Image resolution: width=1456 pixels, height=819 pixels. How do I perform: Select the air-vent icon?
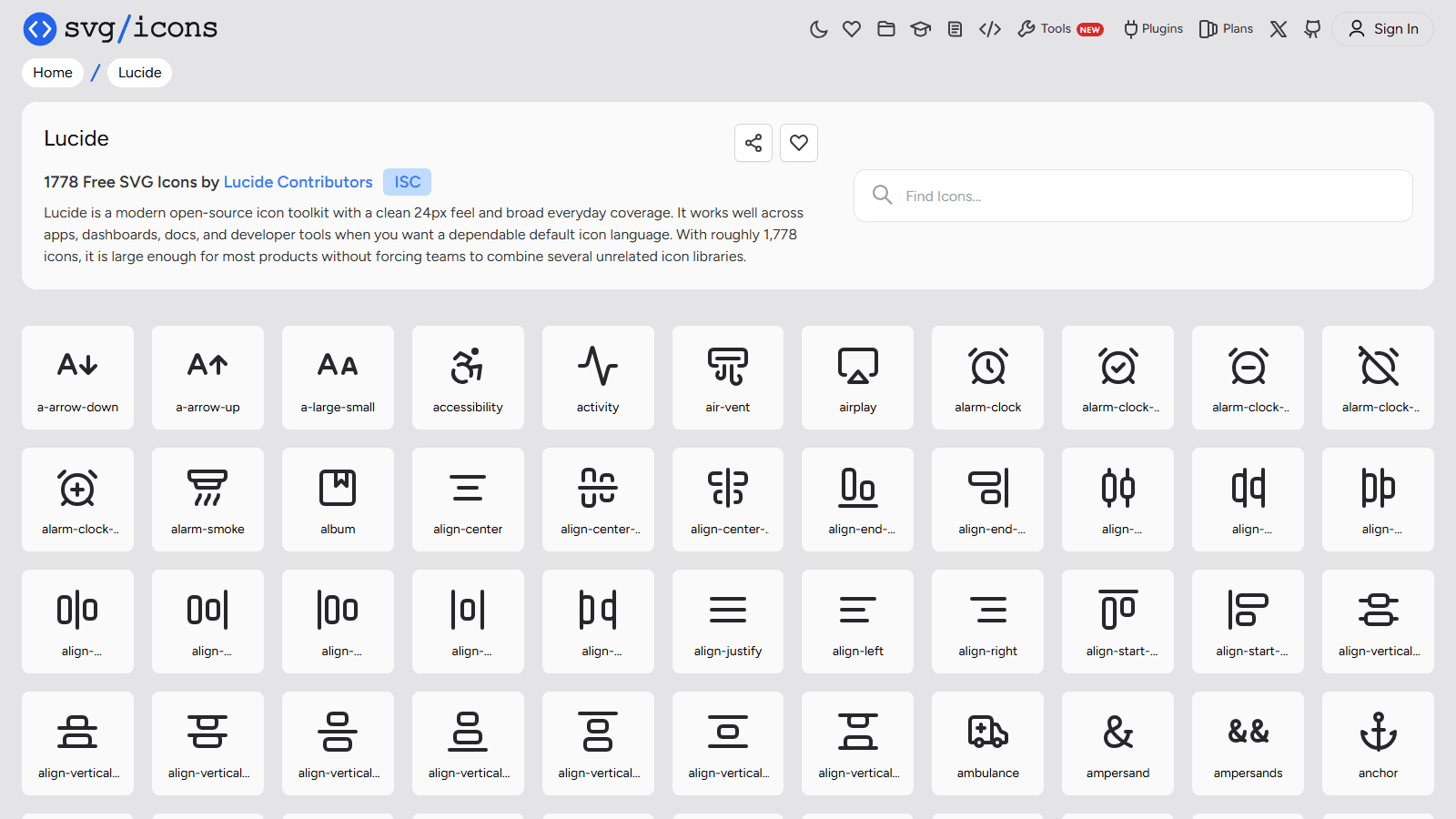tap(728, 378)
